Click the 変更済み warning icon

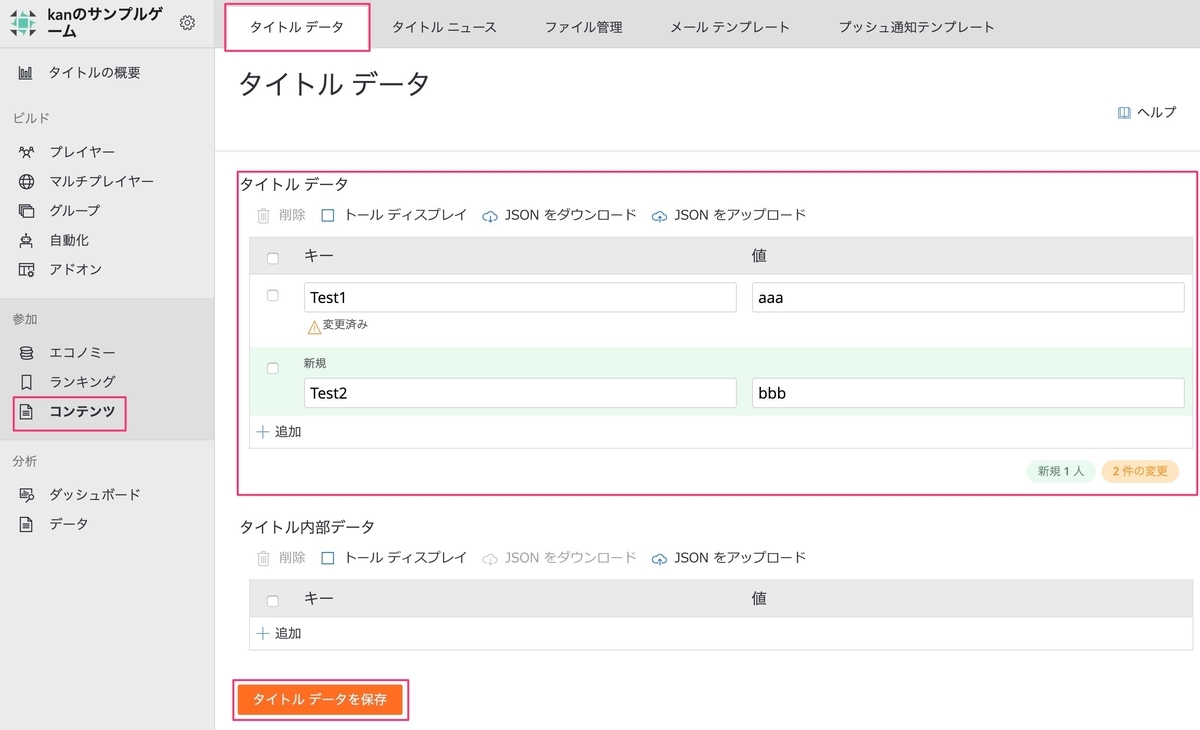[x=314, y=326]
